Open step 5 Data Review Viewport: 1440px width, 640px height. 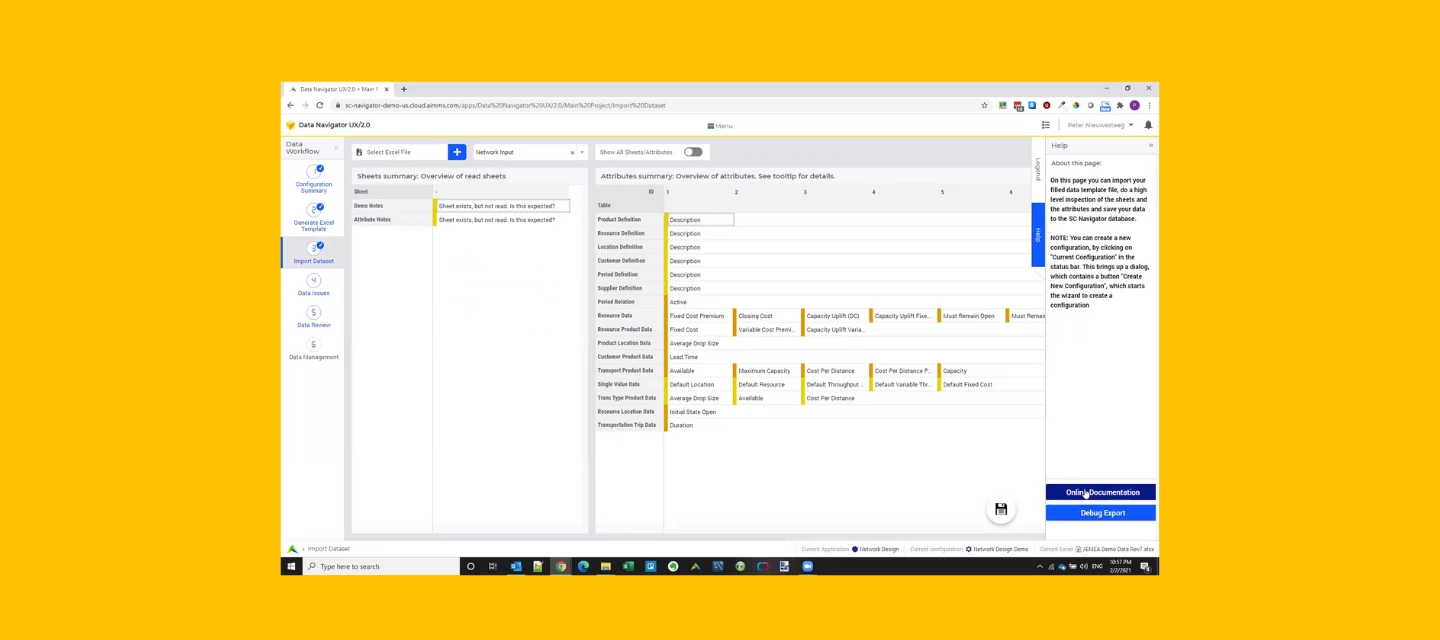tap(314, 317)
